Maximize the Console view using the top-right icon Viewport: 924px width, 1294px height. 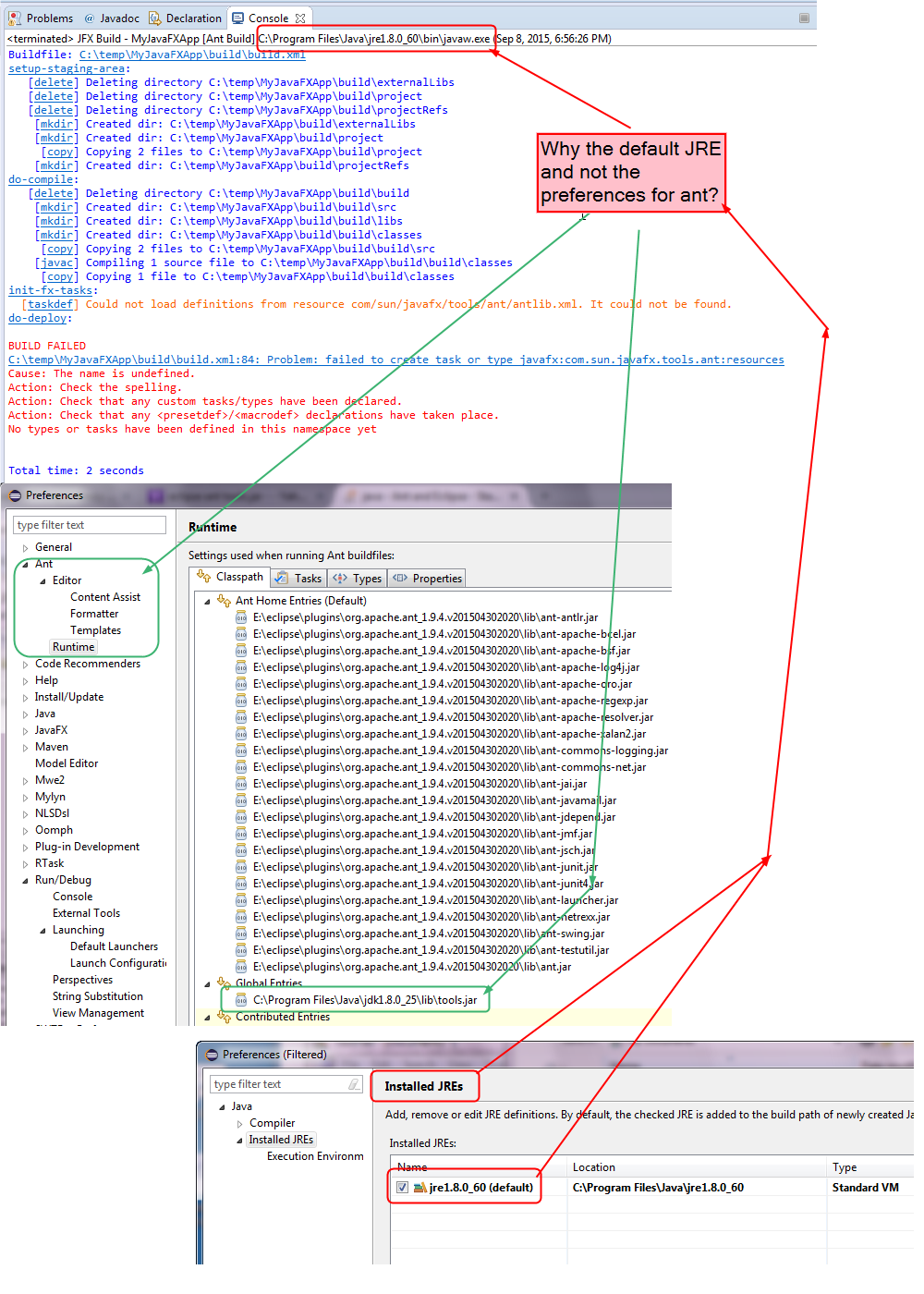coord(804,18)
